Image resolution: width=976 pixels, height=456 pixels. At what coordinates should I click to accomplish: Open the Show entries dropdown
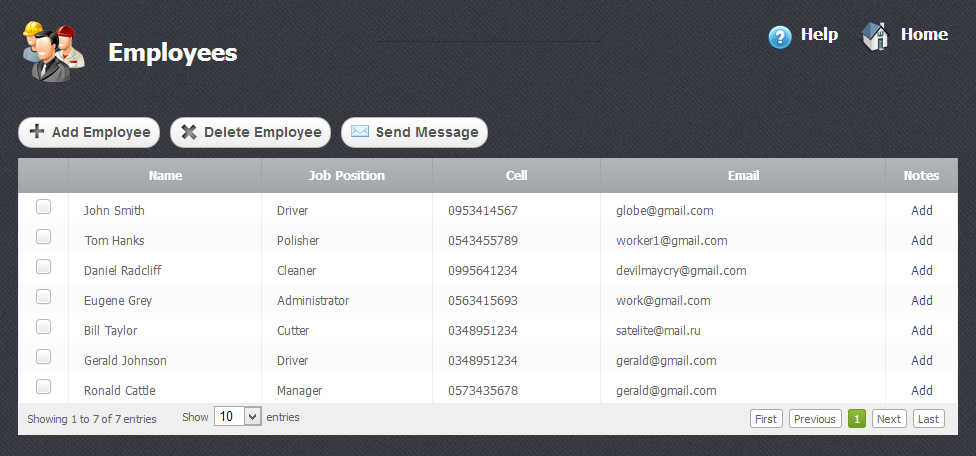238,417
